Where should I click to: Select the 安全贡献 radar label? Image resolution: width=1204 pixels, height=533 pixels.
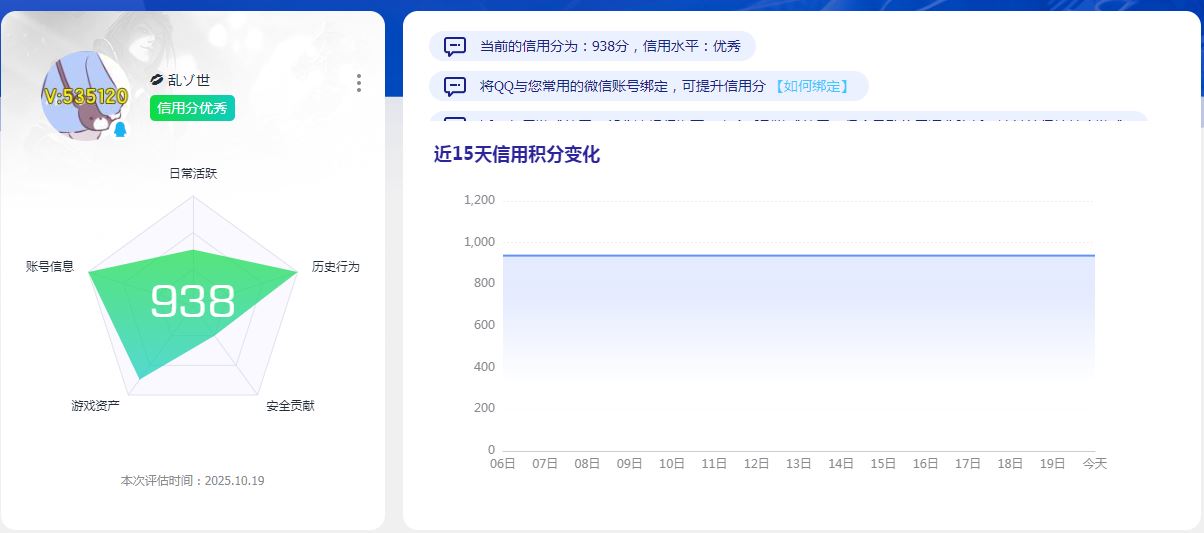(x=290, y=406)
